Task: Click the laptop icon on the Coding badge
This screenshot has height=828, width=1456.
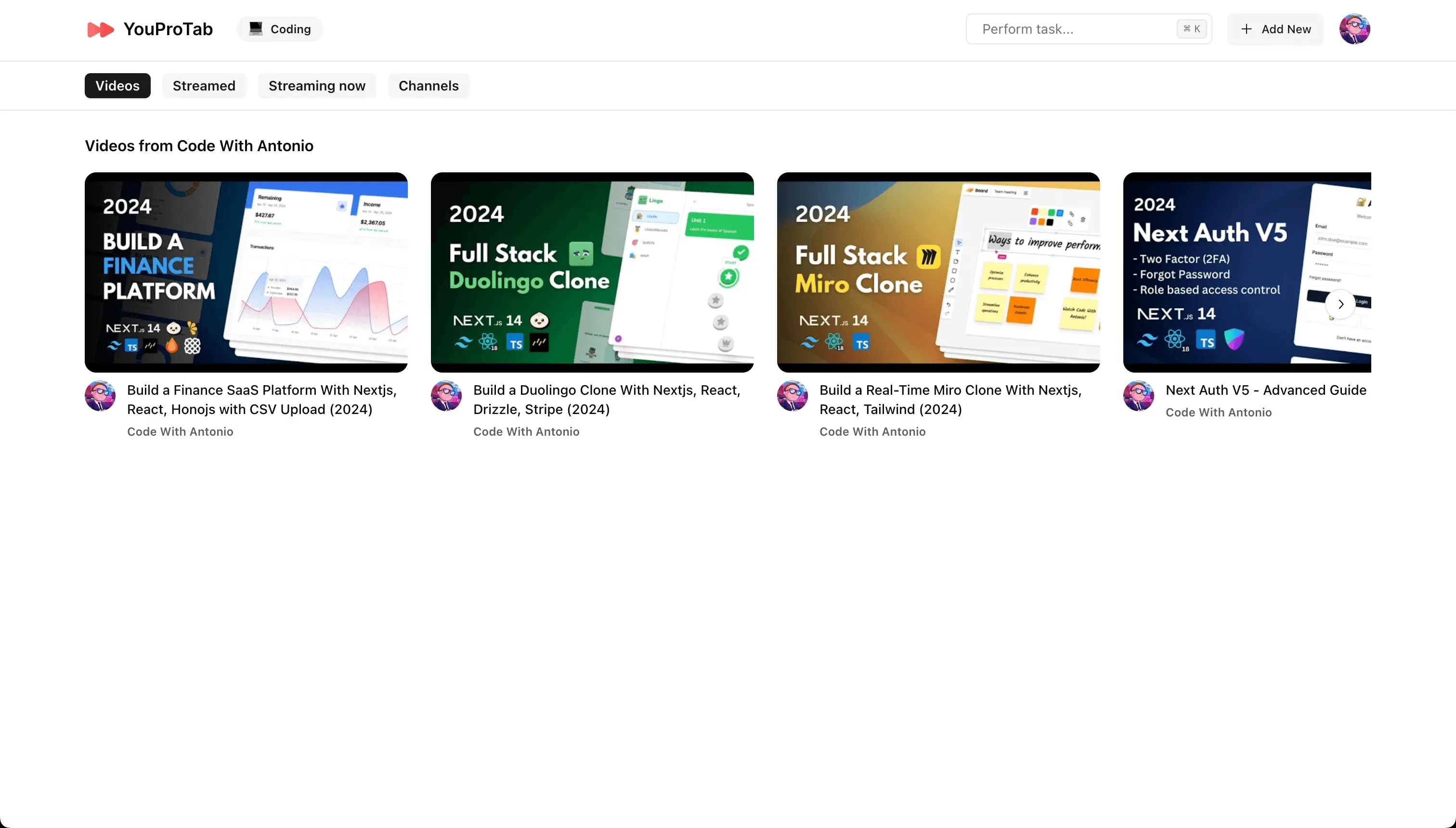Action: [257, 28]
